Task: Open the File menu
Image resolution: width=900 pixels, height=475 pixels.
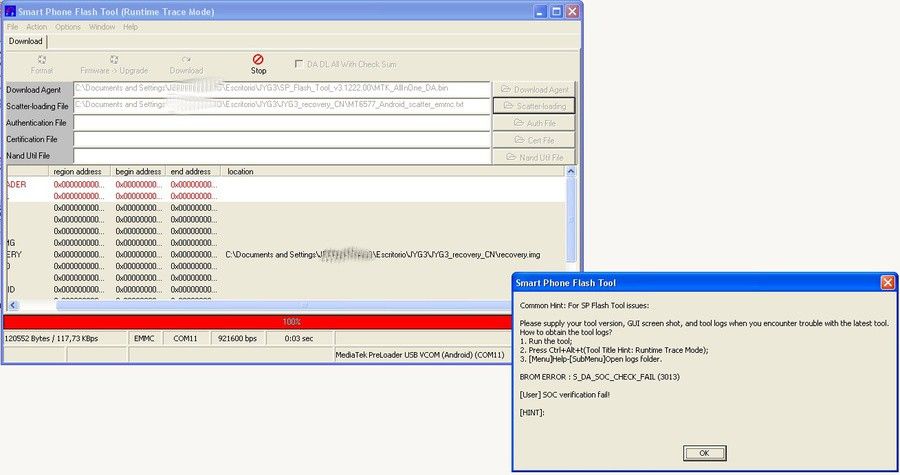Action: 12,27
